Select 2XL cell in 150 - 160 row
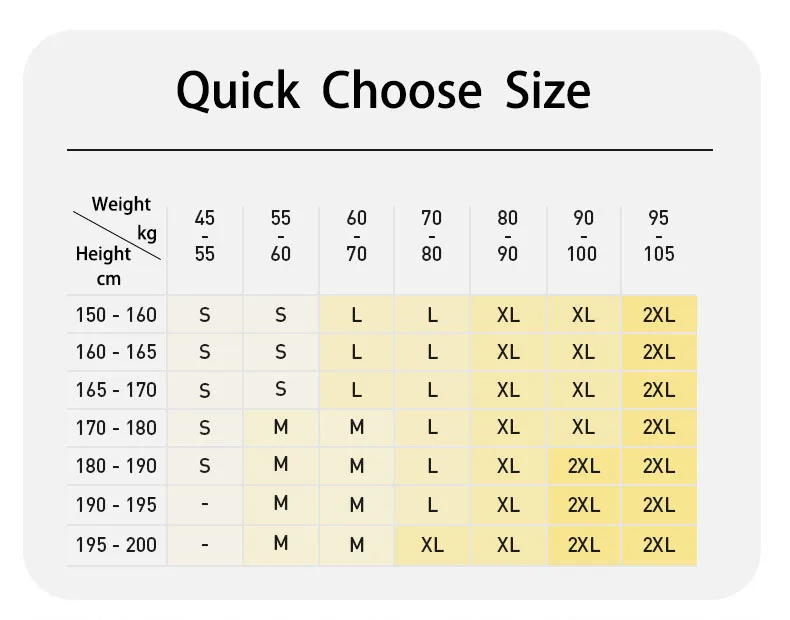This screenshot has height=620, width=790. [659, 315]
